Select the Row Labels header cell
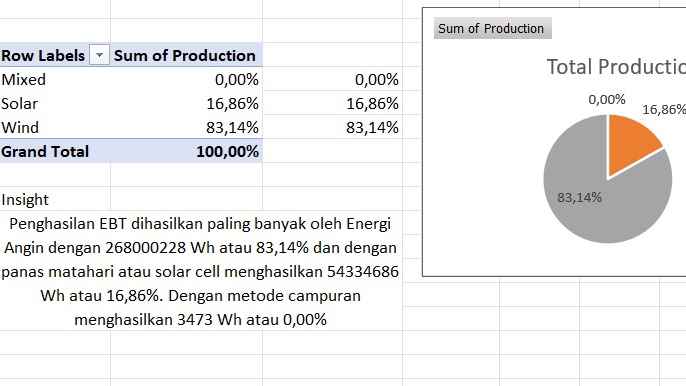The image size is (686, 386). 55,55
